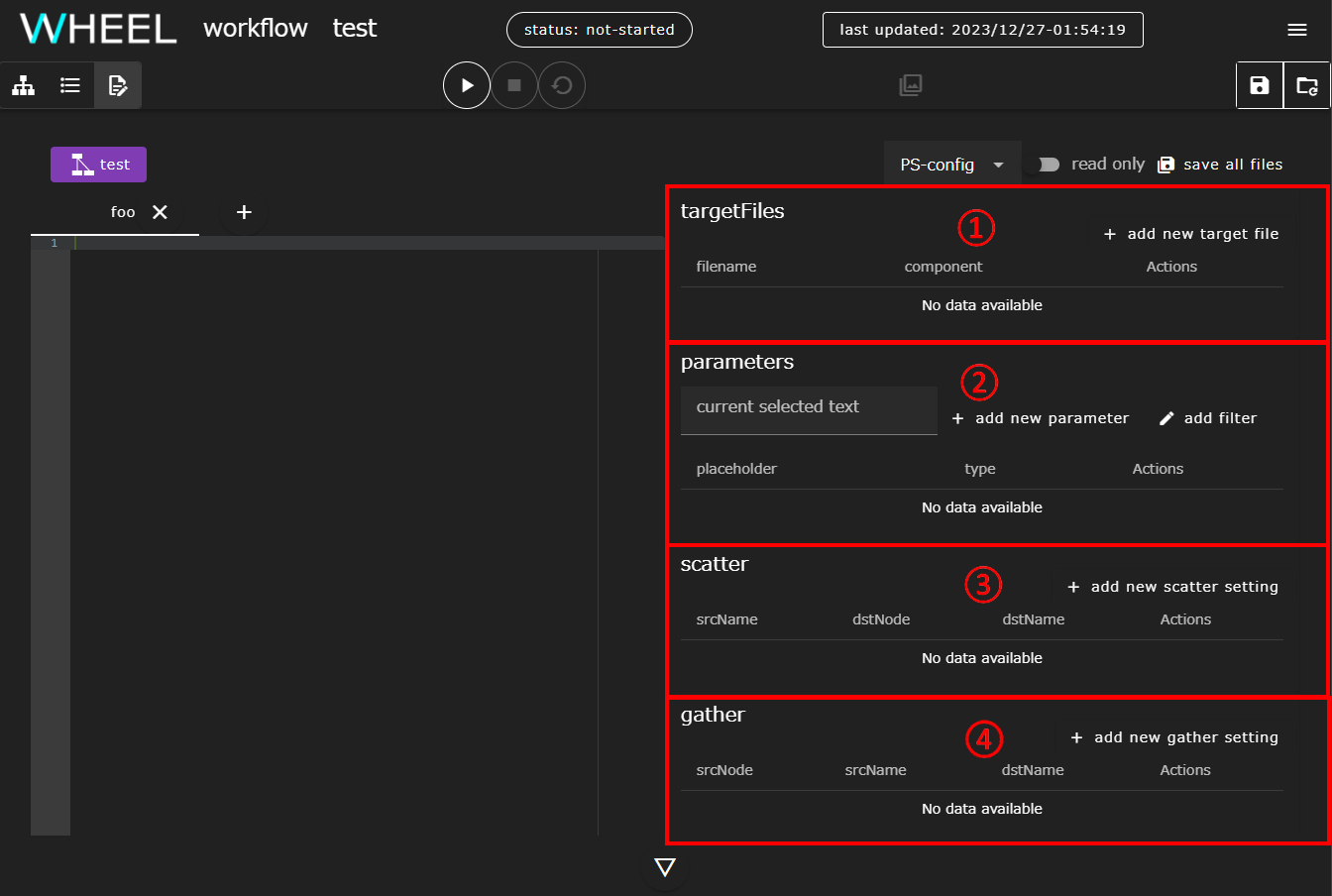Click the purple test component breadcrumb
This screenshot has height=896, width=1332.
point(99,165)
